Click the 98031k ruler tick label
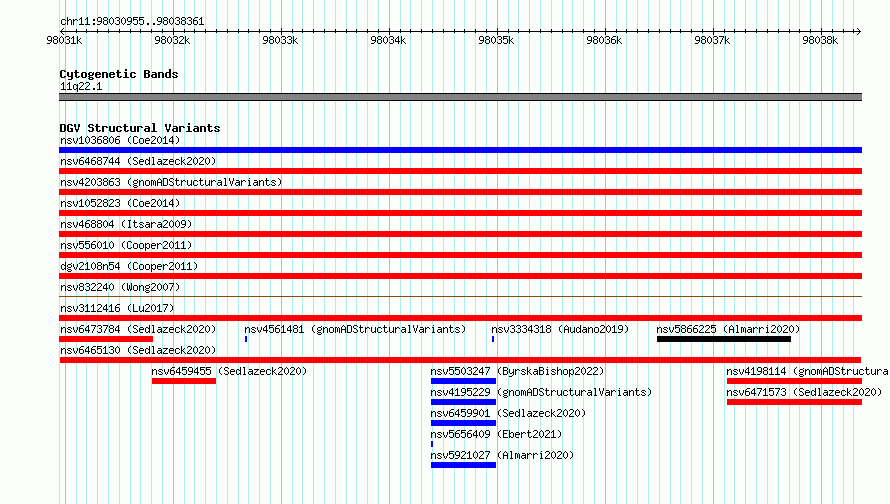Screen dimensions: 890x504 click(x=64, y=40)
